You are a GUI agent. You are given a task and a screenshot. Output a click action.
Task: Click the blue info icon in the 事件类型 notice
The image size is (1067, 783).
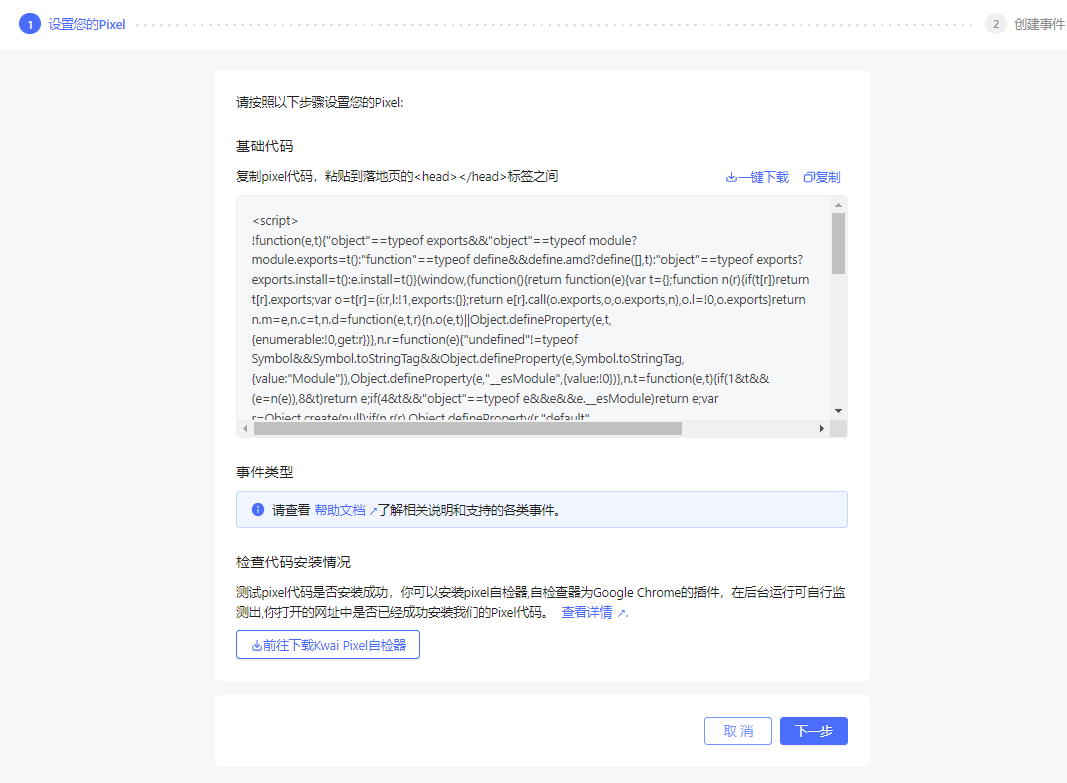(257, 509)
